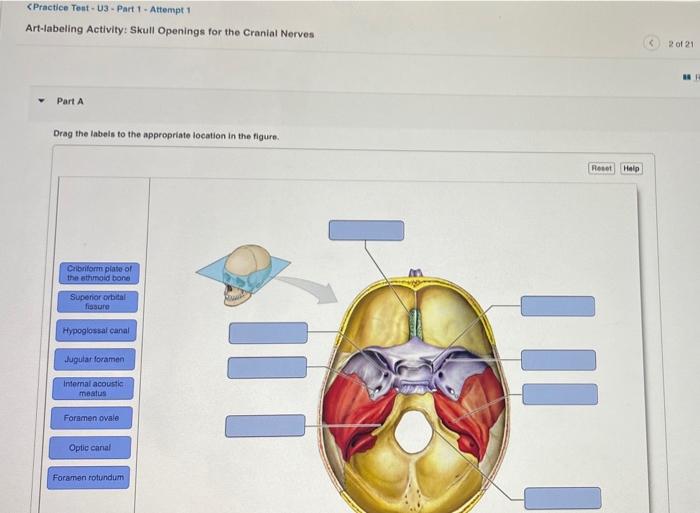Click the previous question arrow icon
Image resolution: width=700 pixels, height=513 pixels.
coord(651,43)
